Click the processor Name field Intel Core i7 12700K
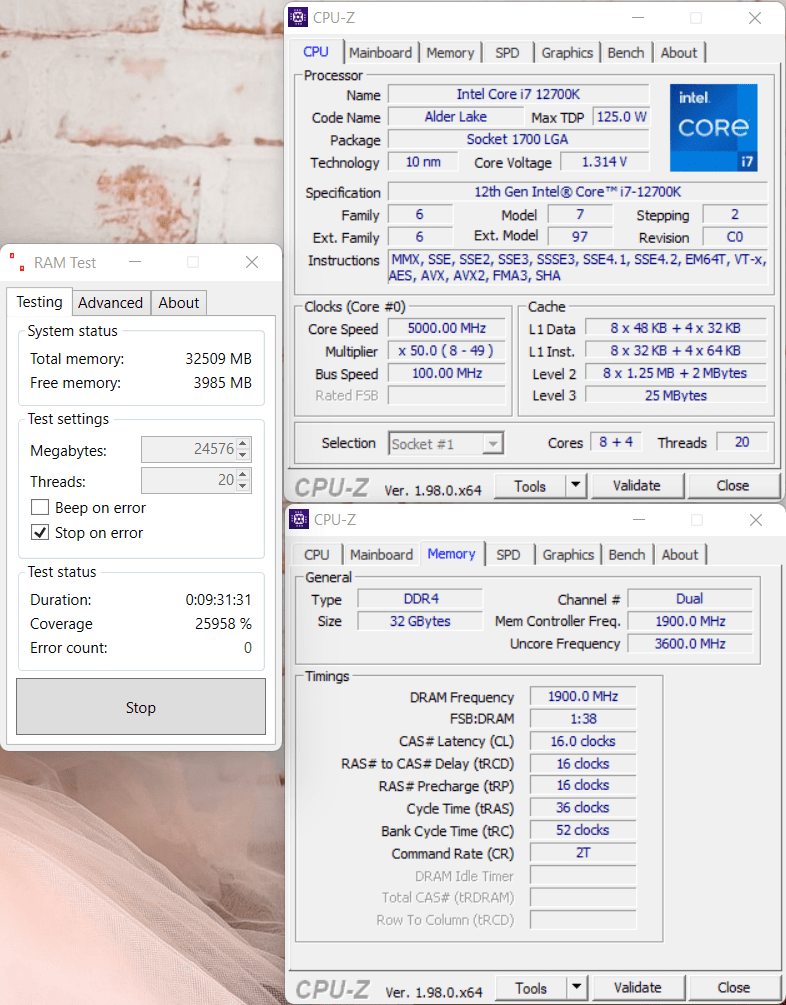The image size is (786, 1005). tap(518, 94)
